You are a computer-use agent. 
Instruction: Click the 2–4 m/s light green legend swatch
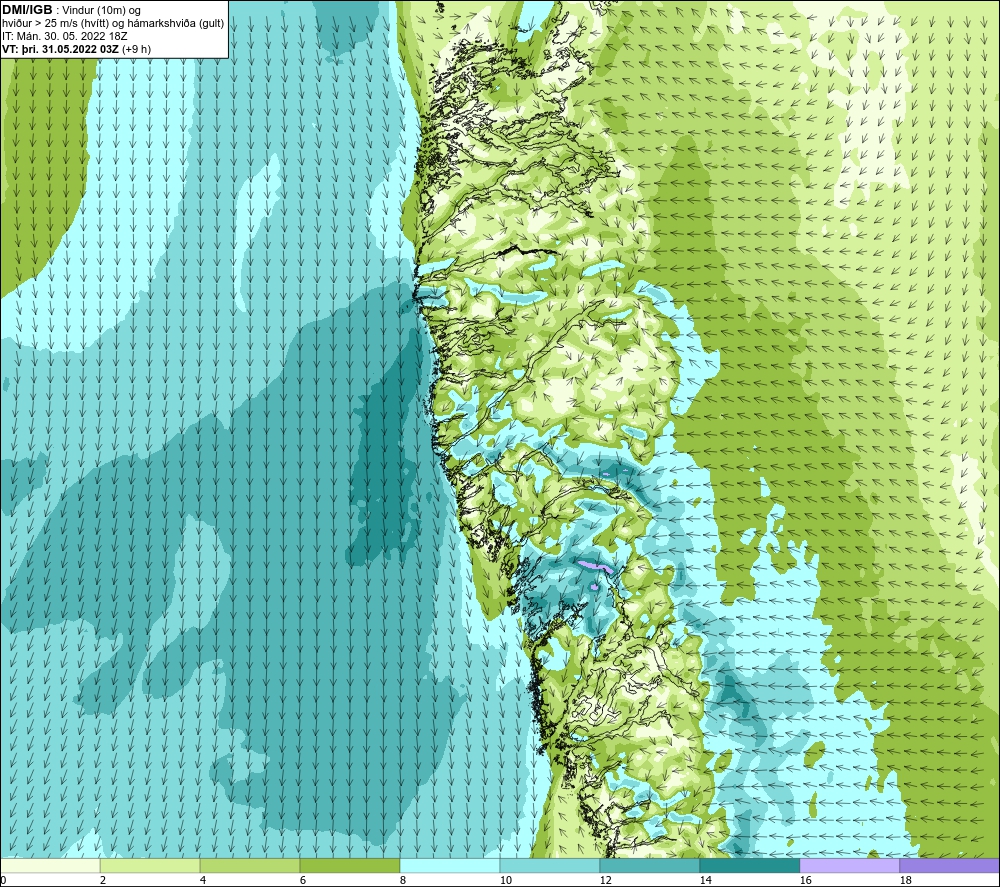(150, 865)
